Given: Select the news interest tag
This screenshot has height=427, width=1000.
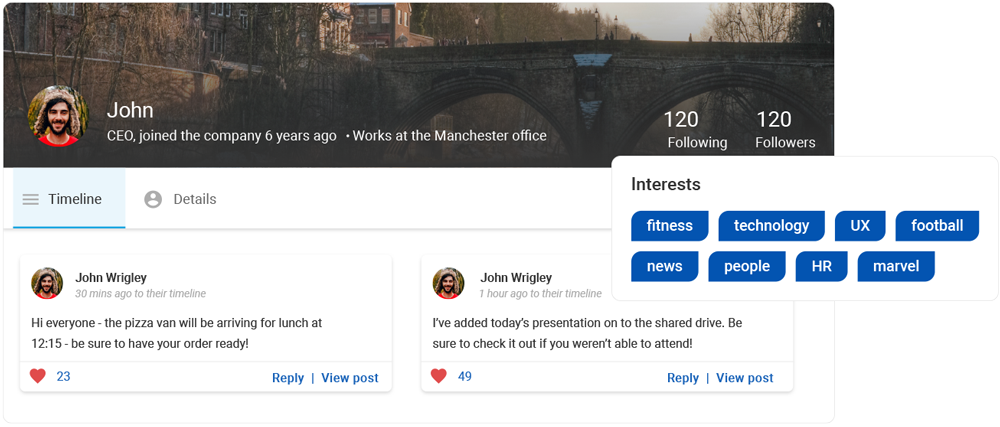Looking at the screenshot, I should (x=665, y=266).
